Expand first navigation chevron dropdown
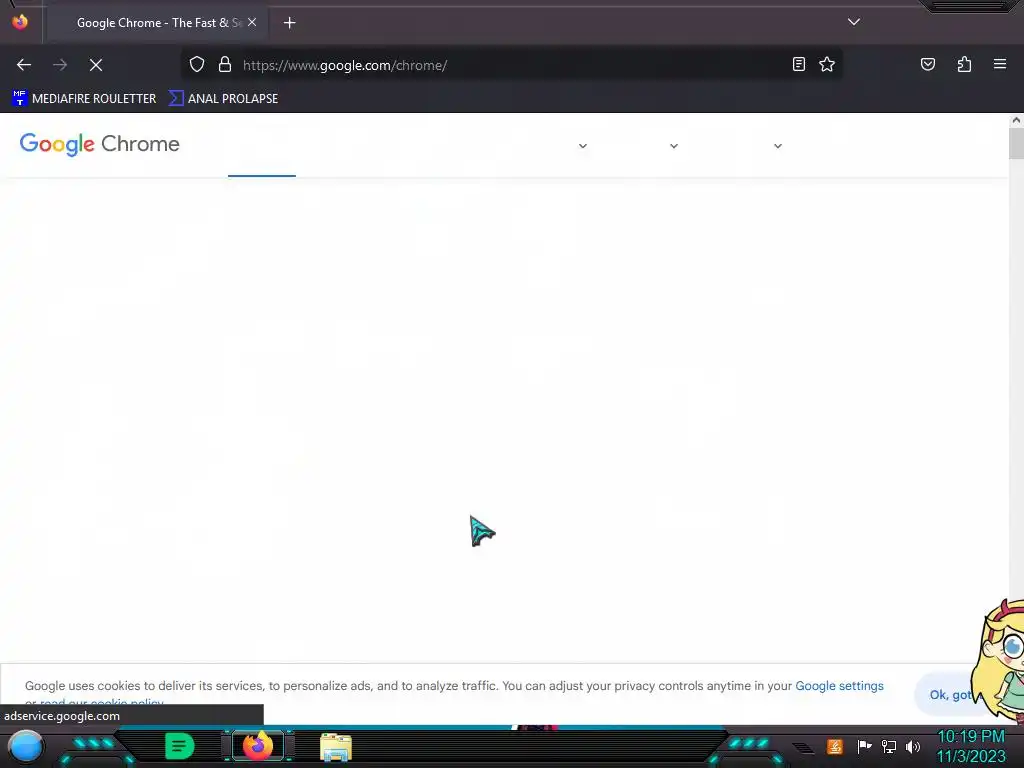Screen dimensions: 1024x768 583,146
